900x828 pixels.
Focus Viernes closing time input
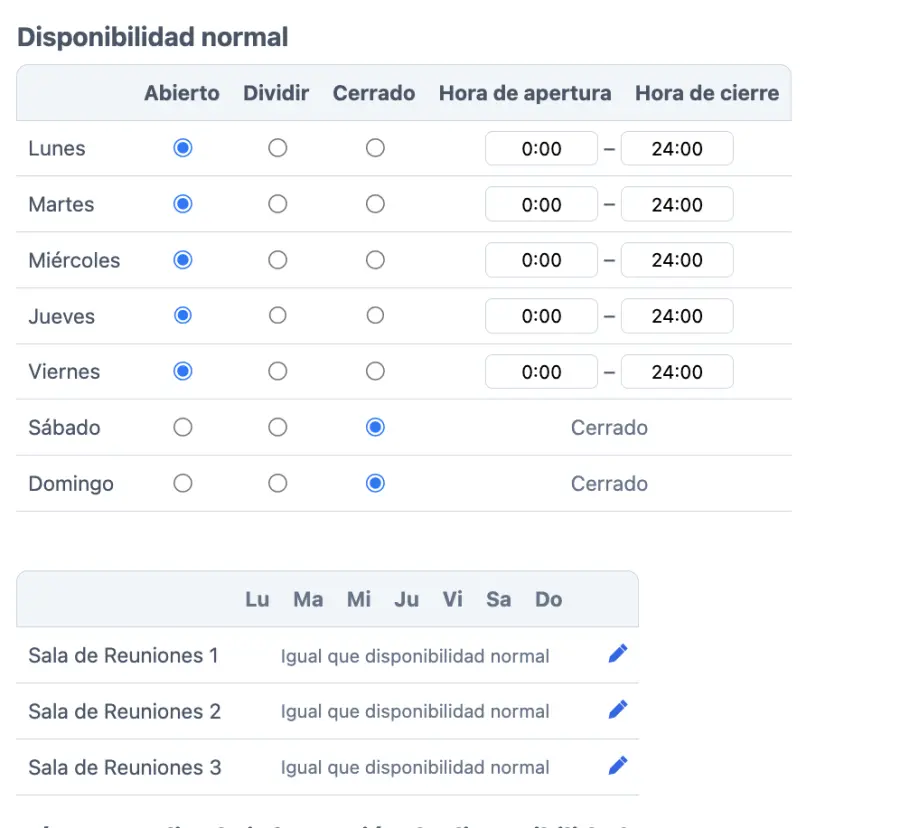point(677,372)
